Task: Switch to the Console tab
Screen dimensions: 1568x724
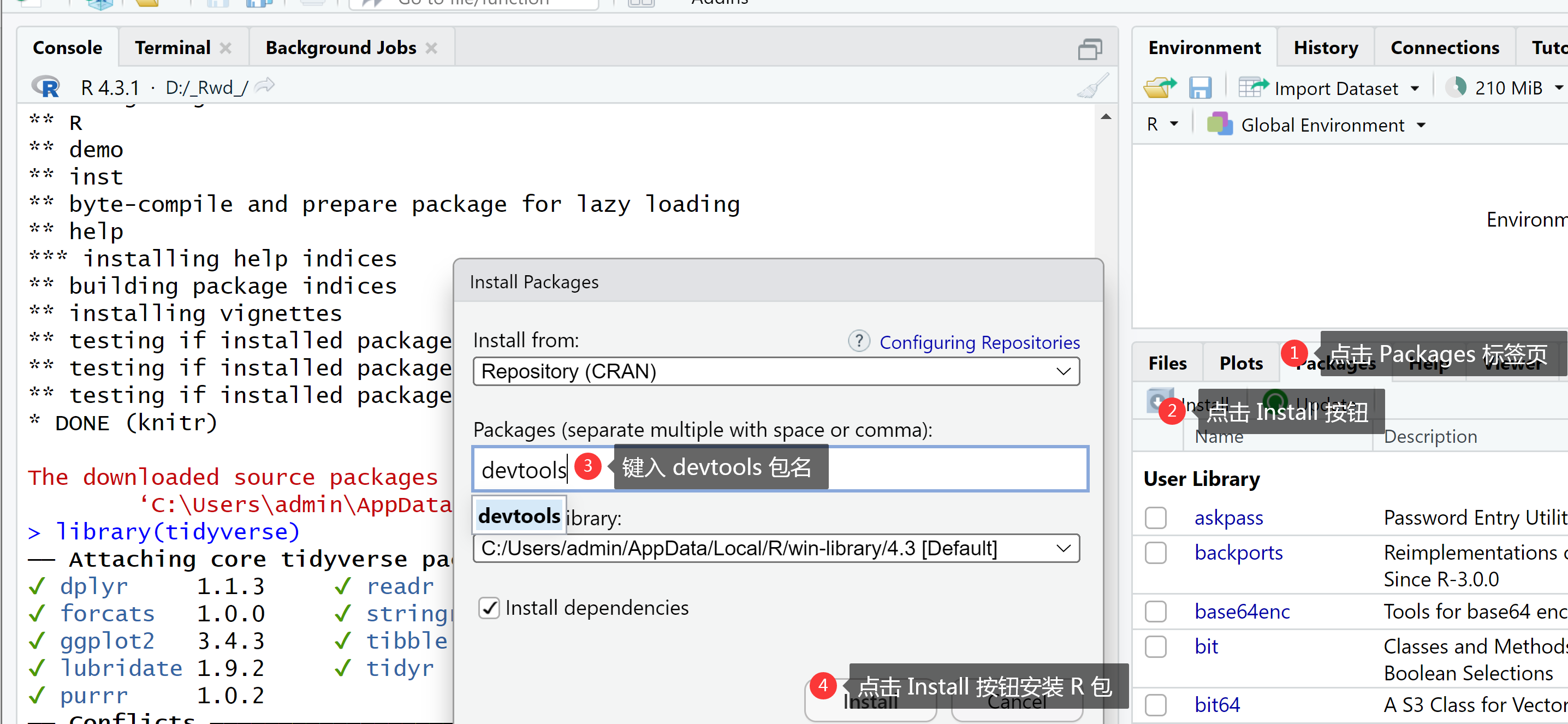Action: 68,48
